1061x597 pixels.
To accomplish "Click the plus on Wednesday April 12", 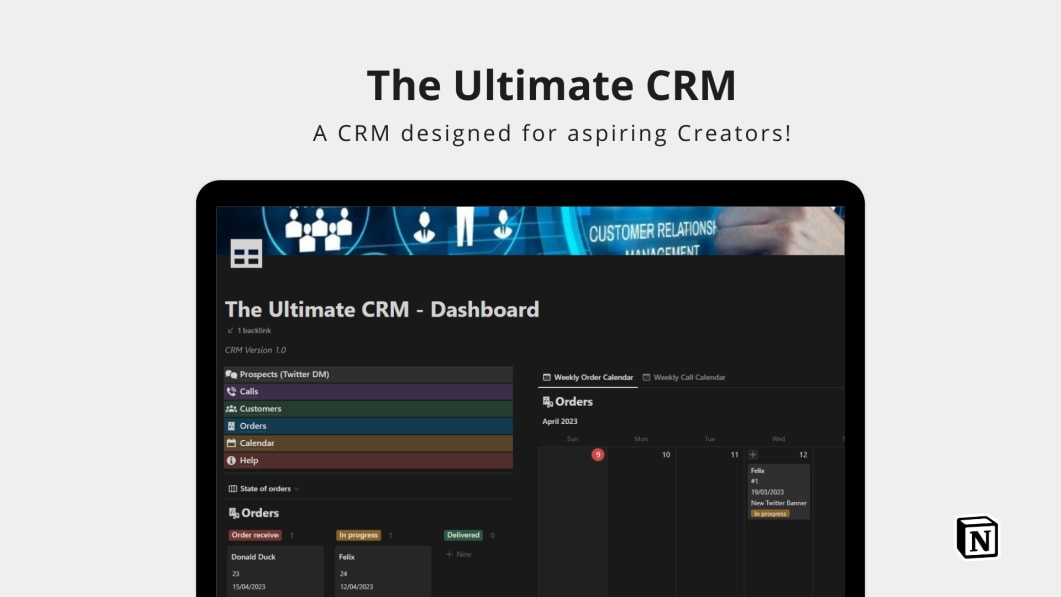I will click(752, 455).
